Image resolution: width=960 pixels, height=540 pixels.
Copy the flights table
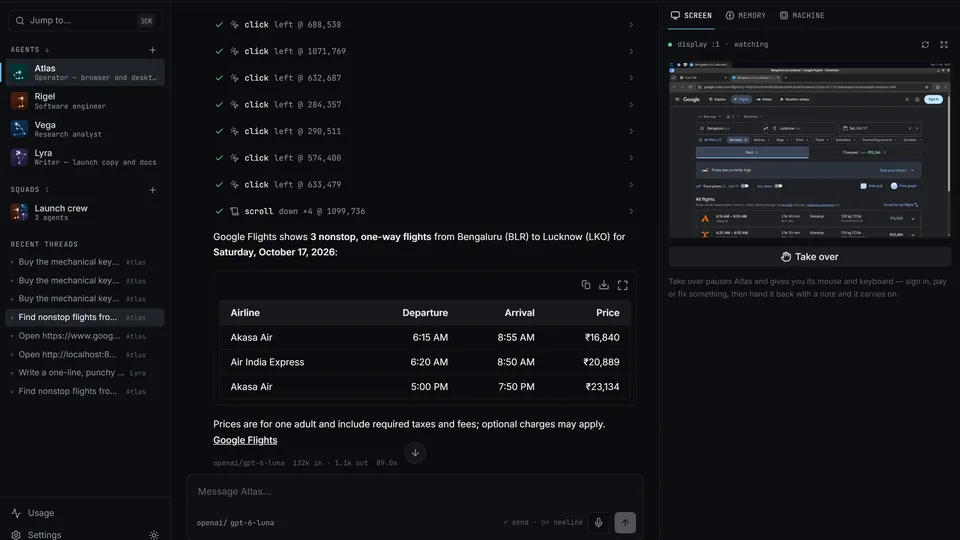click(586, 285)
